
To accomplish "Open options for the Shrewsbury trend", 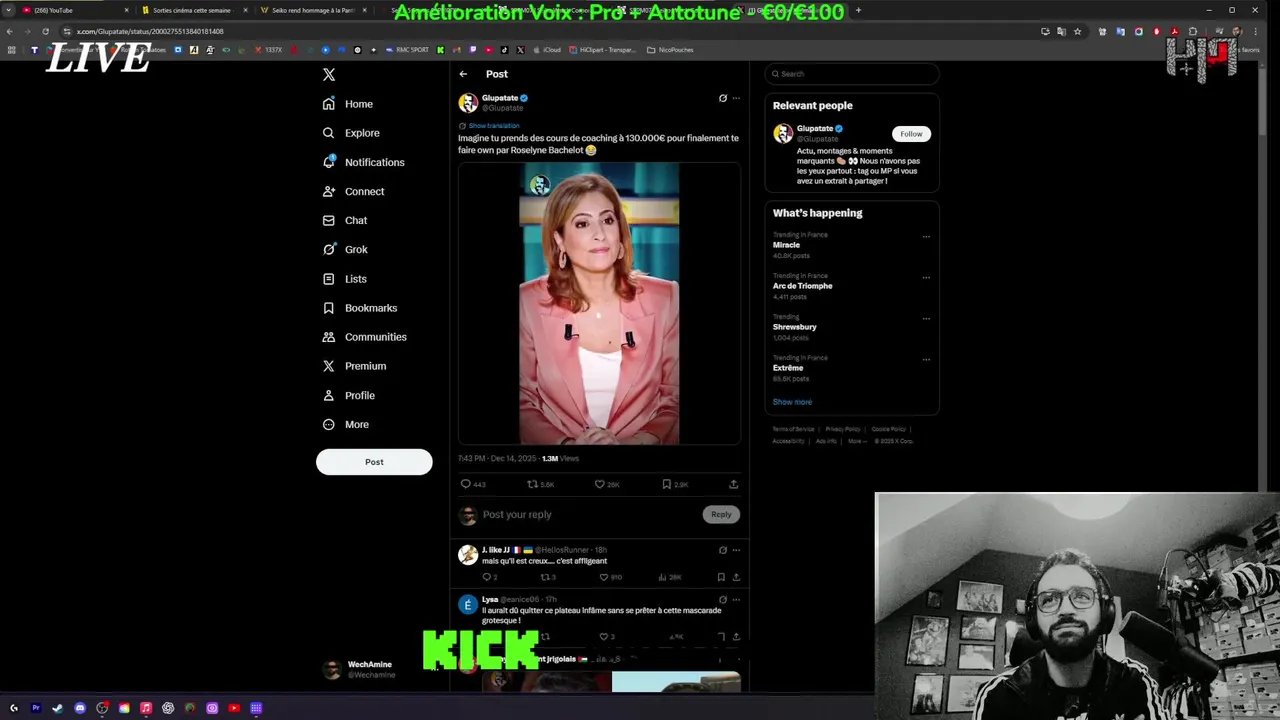I will point(926,319).
